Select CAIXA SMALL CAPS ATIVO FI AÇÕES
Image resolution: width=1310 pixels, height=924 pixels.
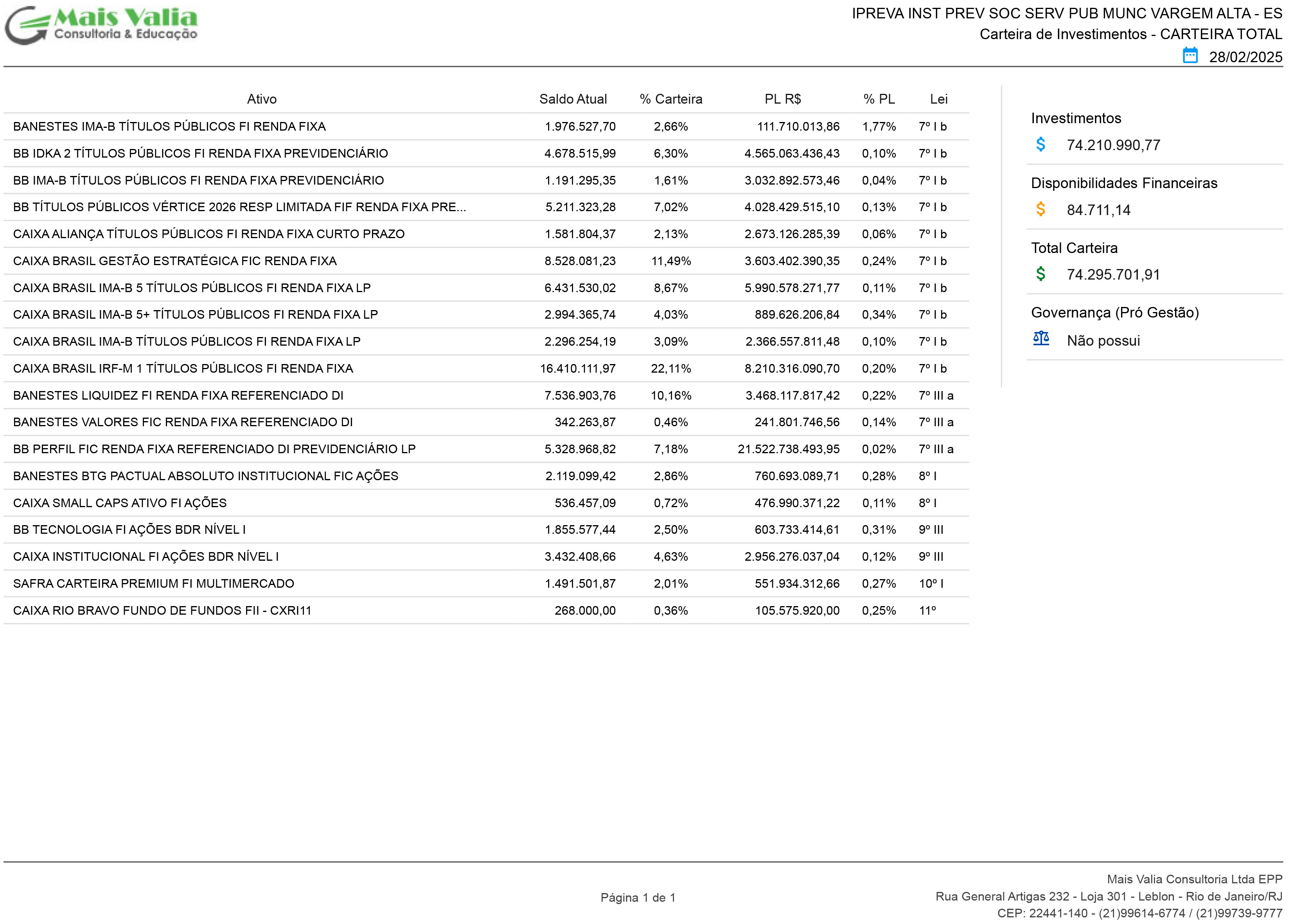(120, 502)
